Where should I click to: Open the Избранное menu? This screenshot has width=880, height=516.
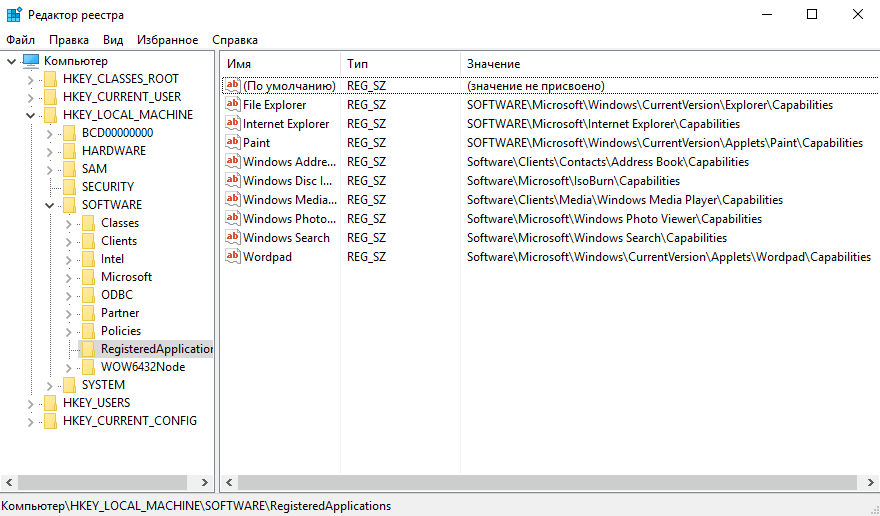pyautogui.click(x=167, y=40)
